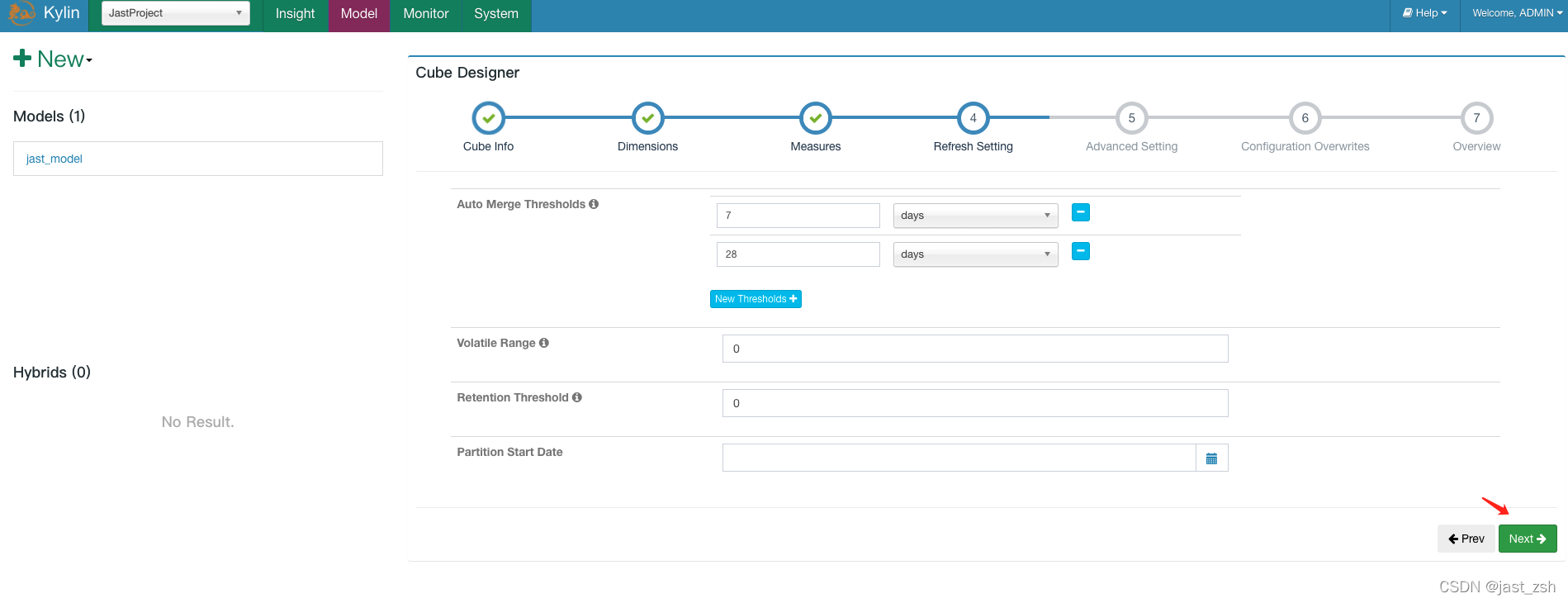
Task: Open the System tab
Action: click(496, 14)
